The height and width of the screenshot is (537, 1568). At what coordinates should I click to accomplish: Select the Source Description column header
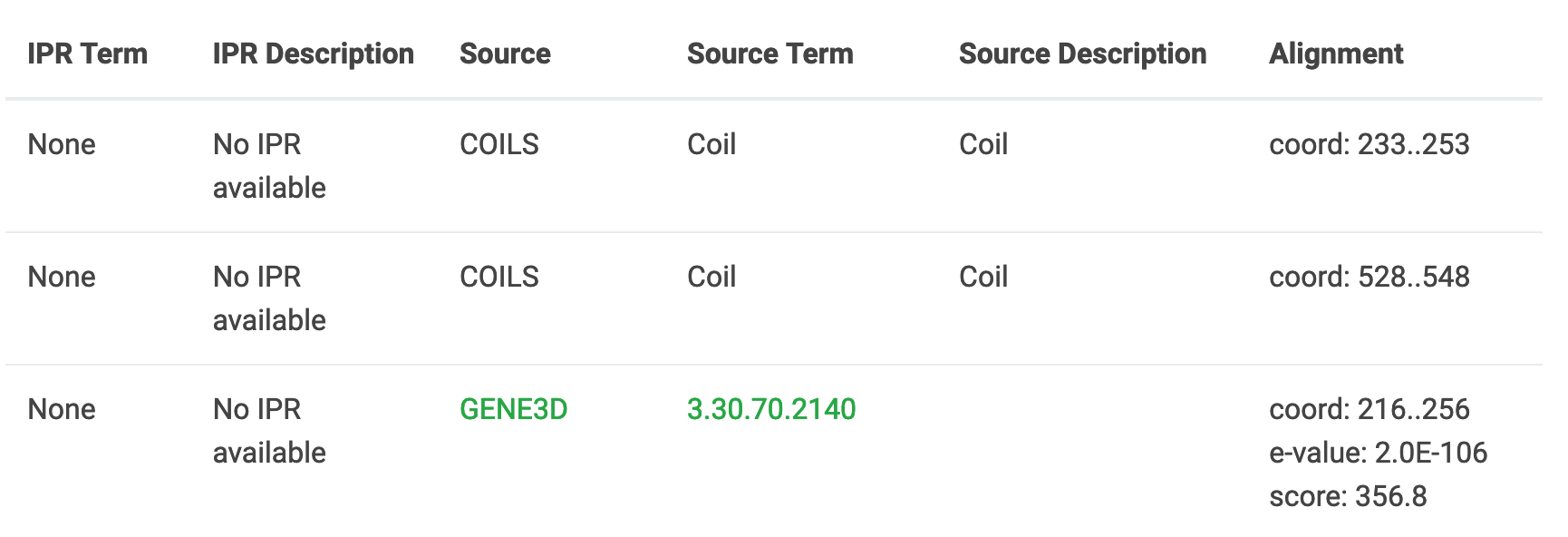(1082, 54)
